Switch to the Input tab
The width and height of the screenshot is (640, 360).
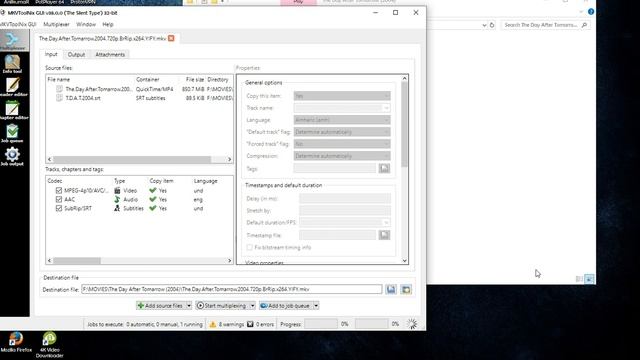click(x=51, y=54)
